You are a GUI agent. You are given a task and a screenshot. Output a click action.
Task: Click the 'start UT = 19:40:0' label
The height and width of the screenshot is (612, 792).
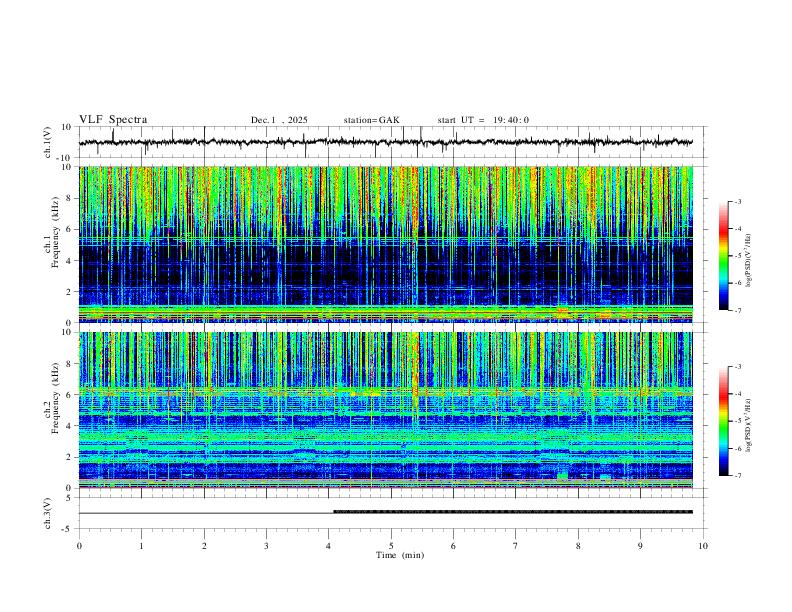click(483, 120)
